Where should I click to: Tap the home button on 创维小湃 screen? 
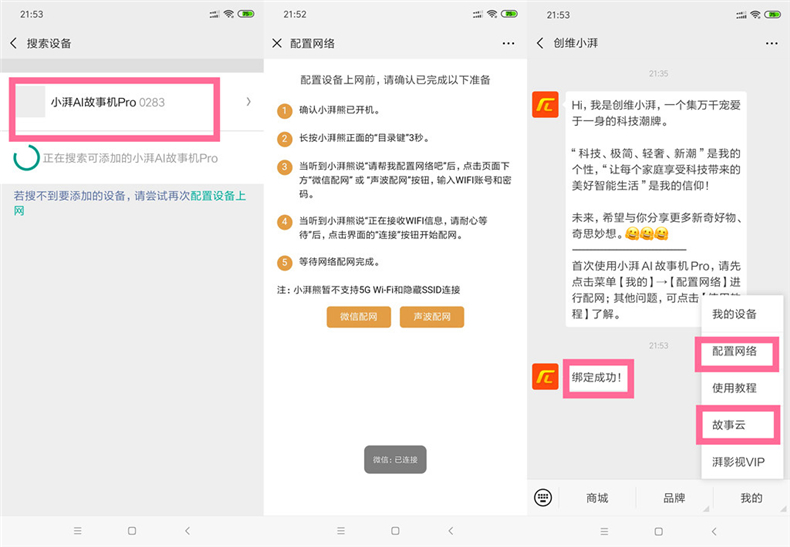659,531
